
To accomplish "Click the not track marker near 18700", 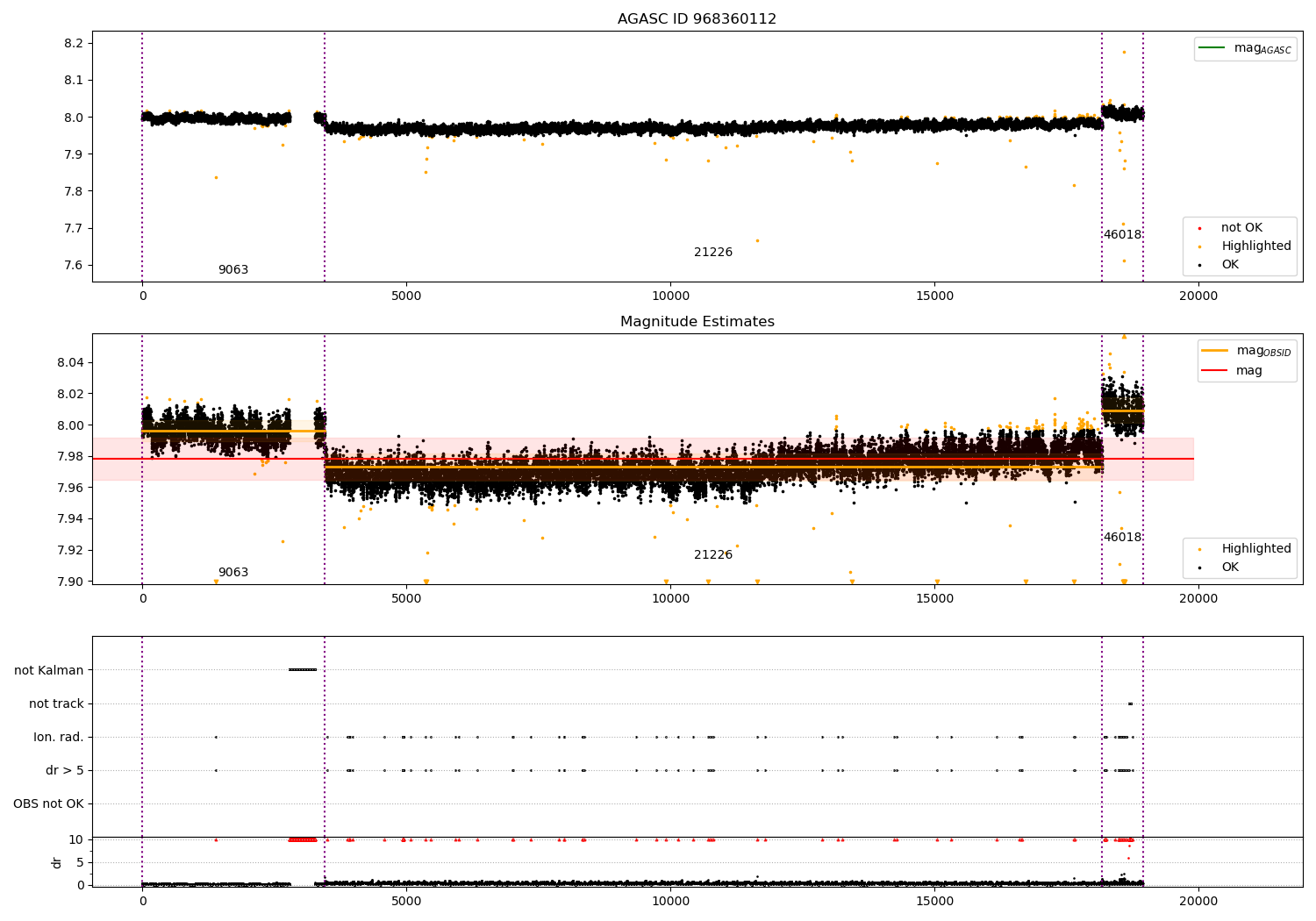I will [x=1130, y=703].
